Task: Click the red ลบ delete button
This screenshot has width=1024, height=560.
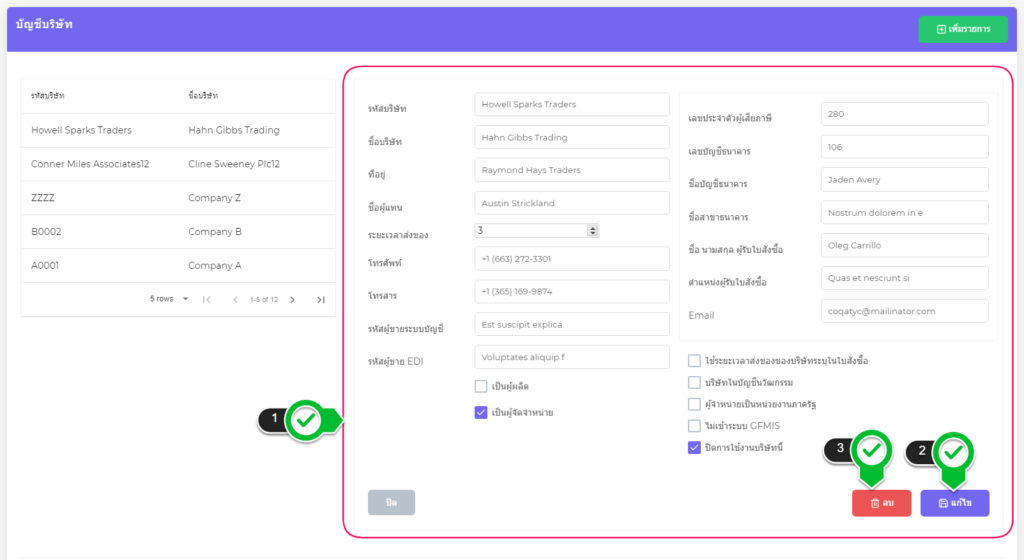Action: click(x=881, y=503)
